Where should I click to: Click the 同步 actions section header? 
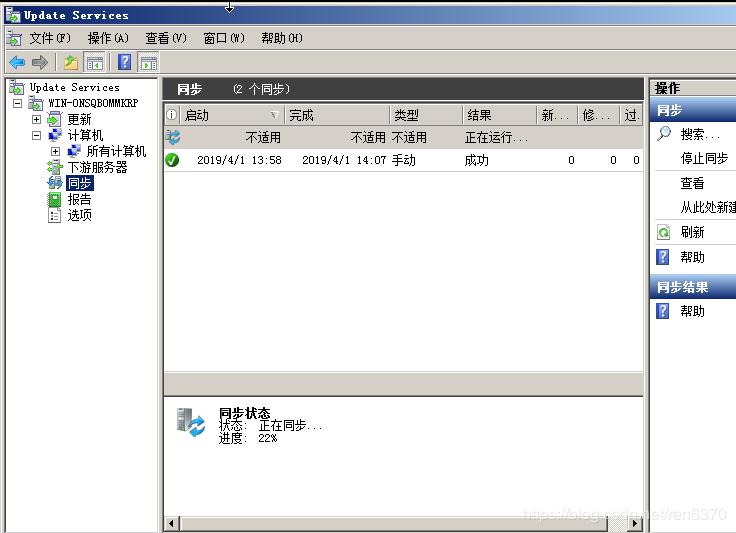tap(693, 111)
